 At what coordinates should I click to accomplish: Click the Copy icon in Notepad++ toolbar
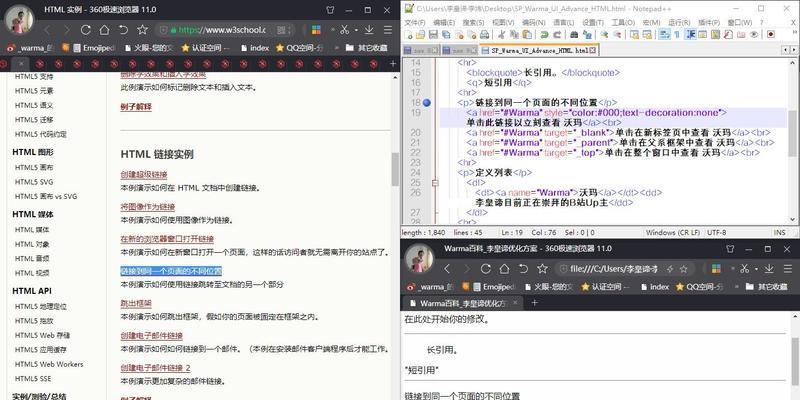tap(514, 35)
